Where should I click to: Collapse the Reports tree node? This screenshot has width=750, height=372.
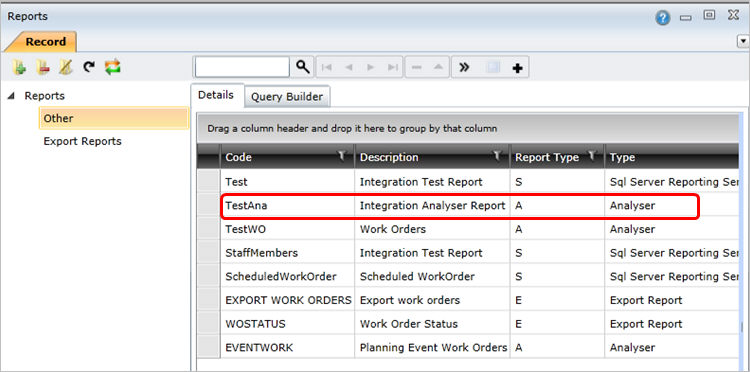(x=12, y=96)
